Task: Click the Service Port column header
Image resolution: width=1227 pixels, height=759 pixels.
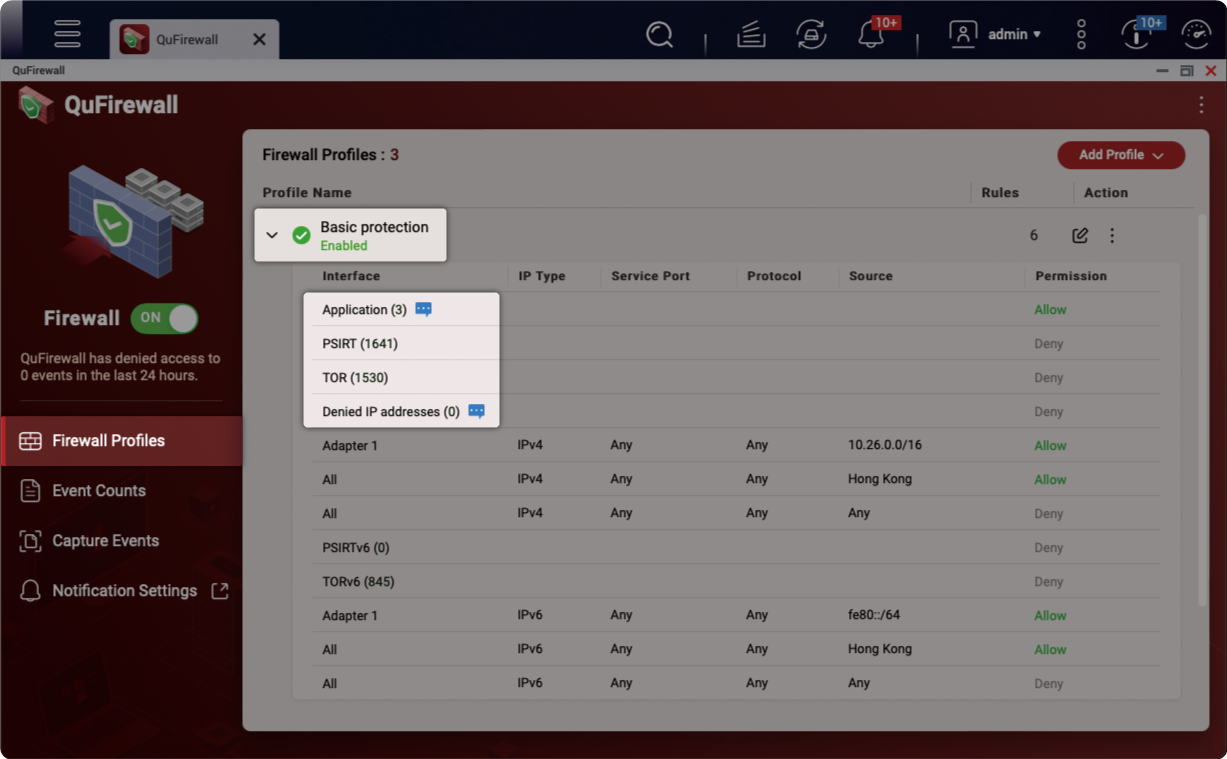Action: (650, 276)
